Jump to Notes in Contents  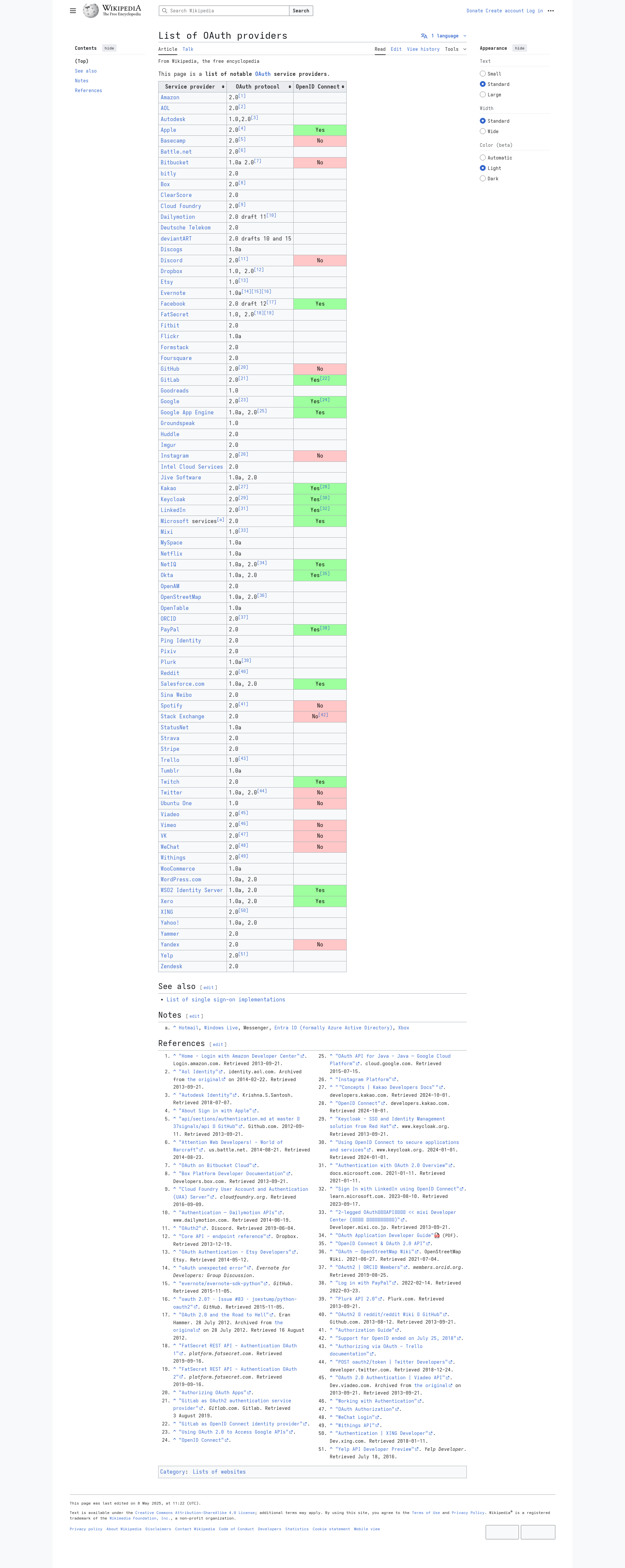82,81
